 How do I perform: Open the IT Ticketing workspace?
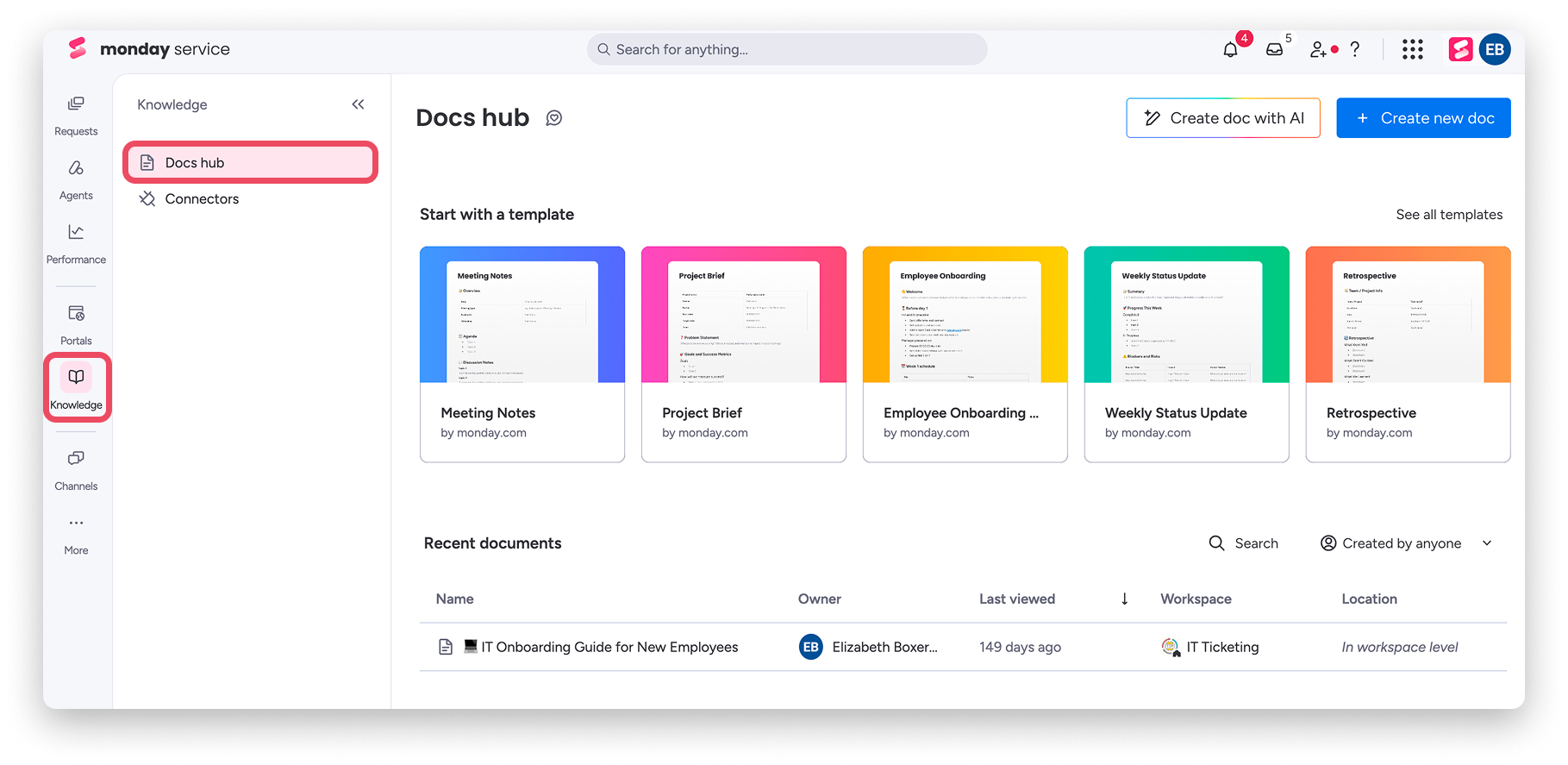1222,647
